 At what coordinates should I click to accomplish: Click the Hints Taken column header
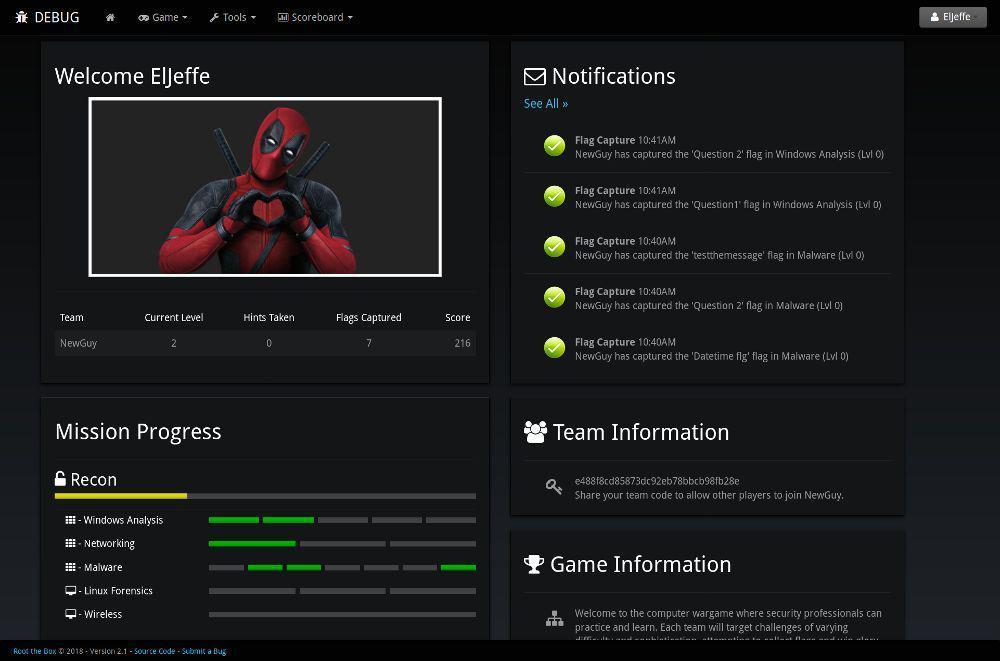(268, 317)
